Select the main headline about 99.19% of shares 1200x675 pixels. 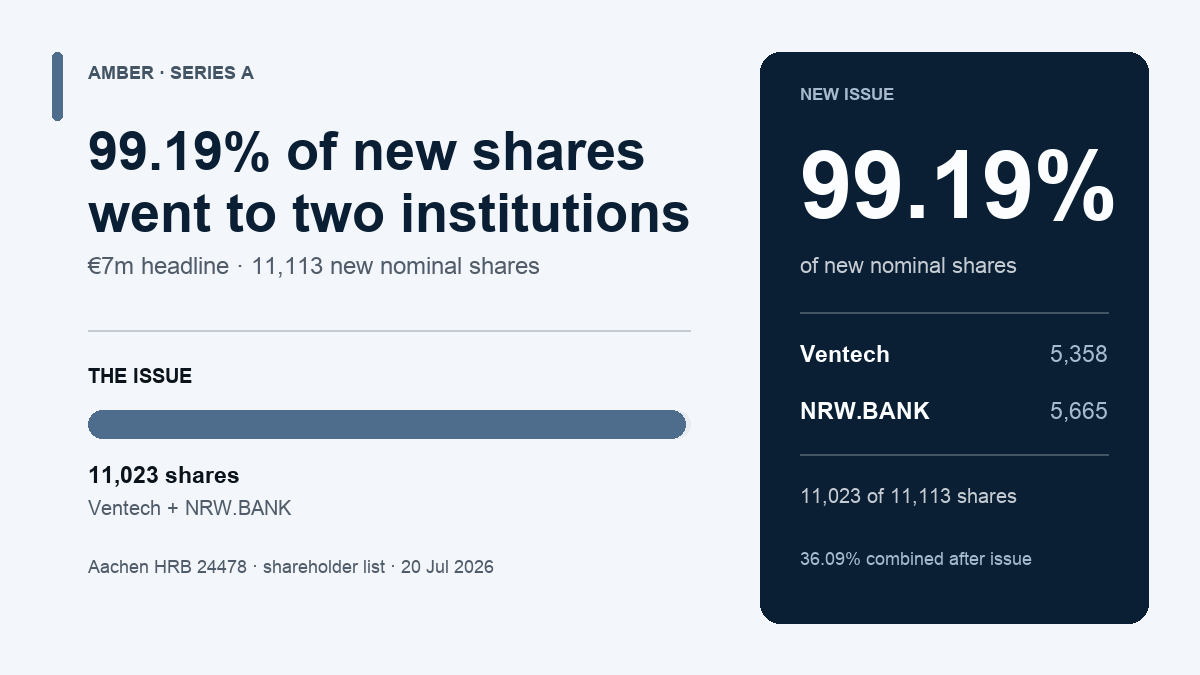389,182
